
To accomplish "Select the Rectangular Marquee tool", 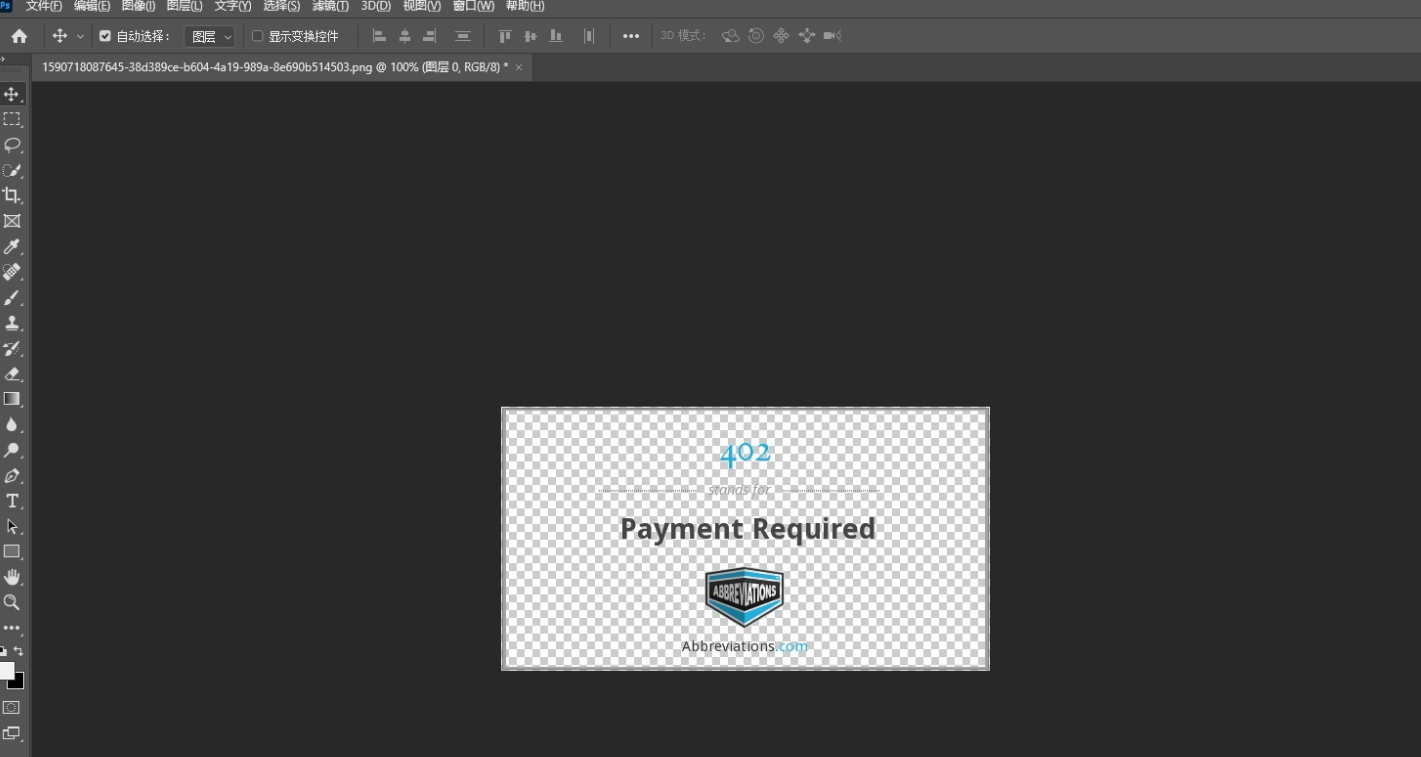I will point(12,119).
